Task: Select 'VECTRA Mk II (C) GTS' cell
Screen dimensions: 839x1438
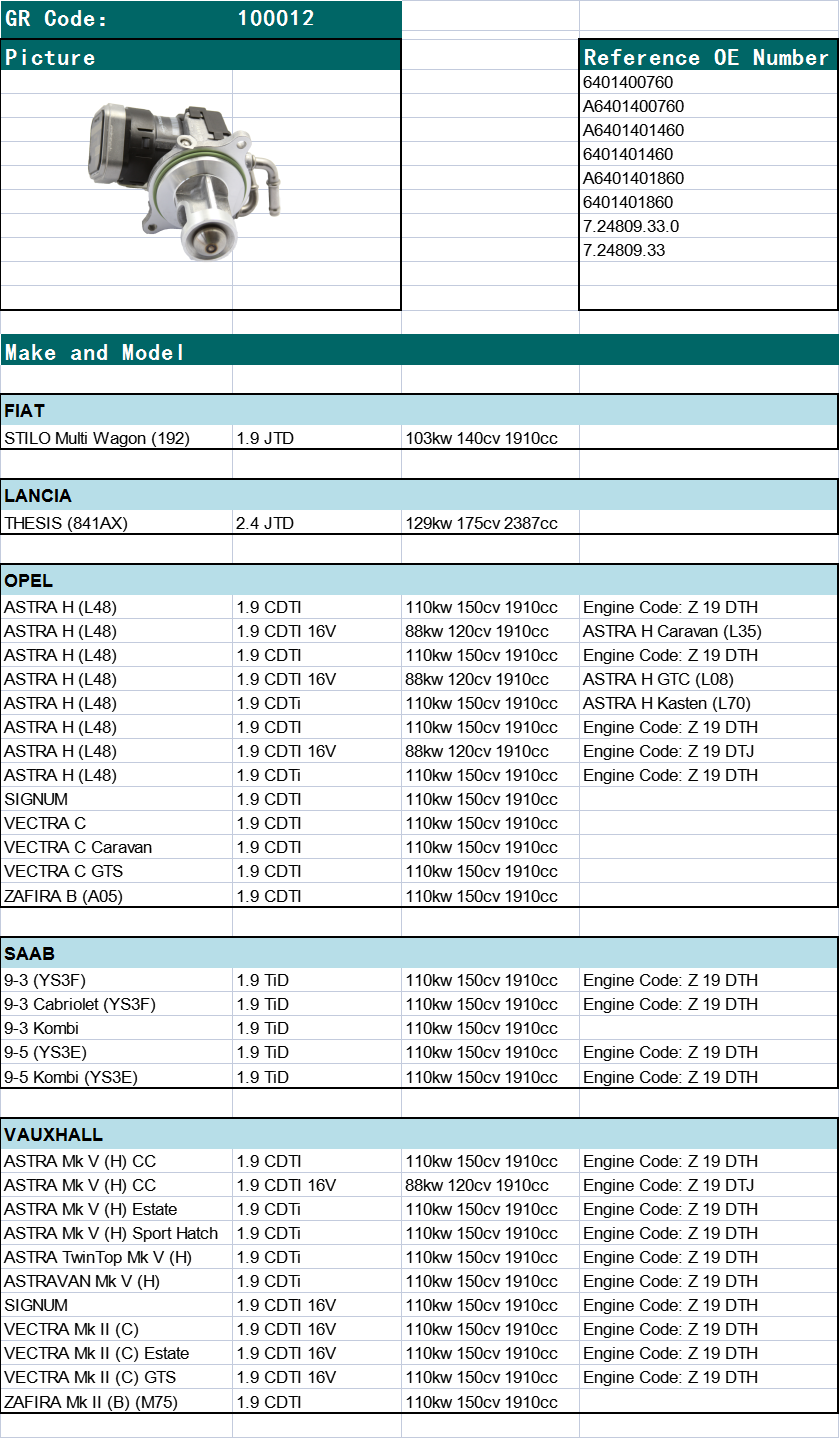Action: click(x=89, y=1377)
